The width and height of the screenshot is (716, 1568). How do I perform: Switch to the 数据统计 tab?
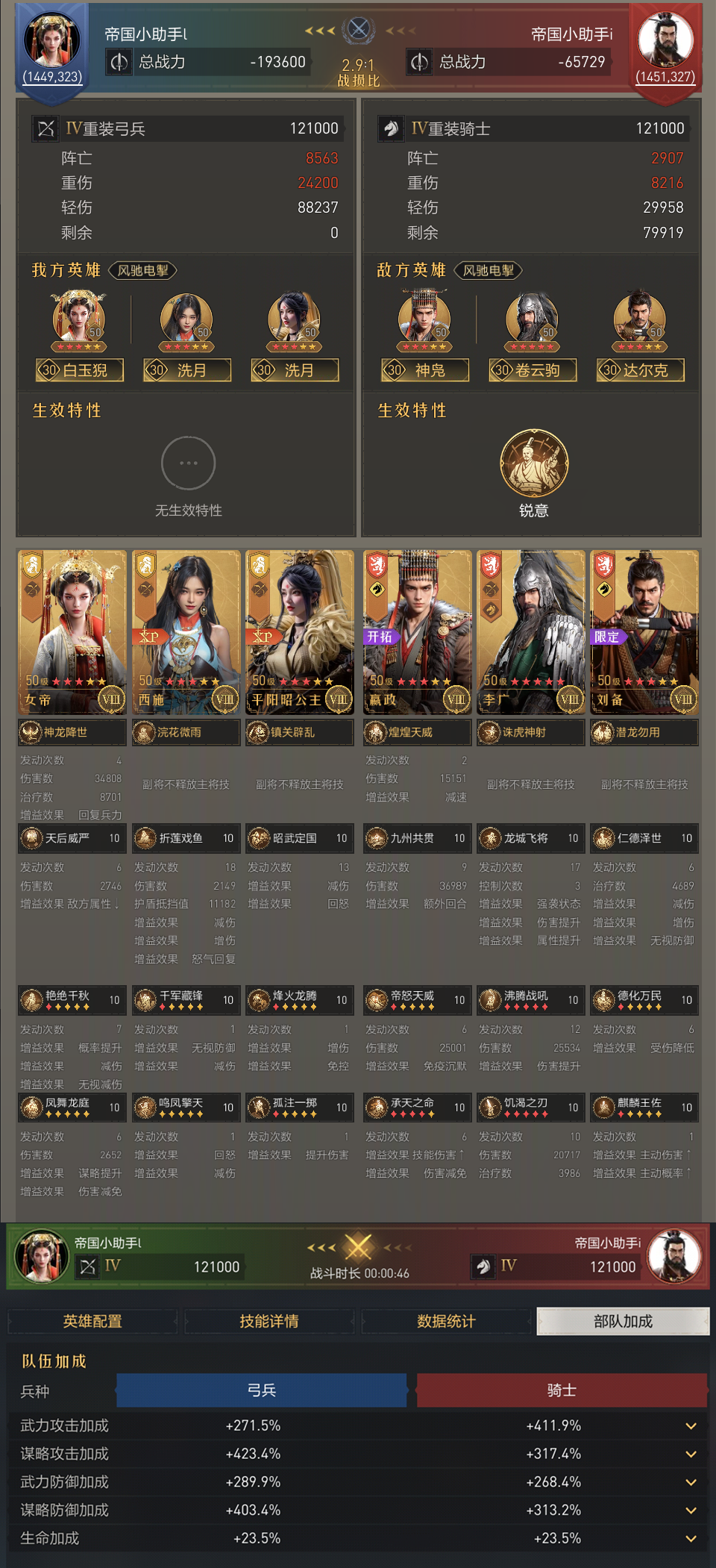click(x=446, y=1321)
